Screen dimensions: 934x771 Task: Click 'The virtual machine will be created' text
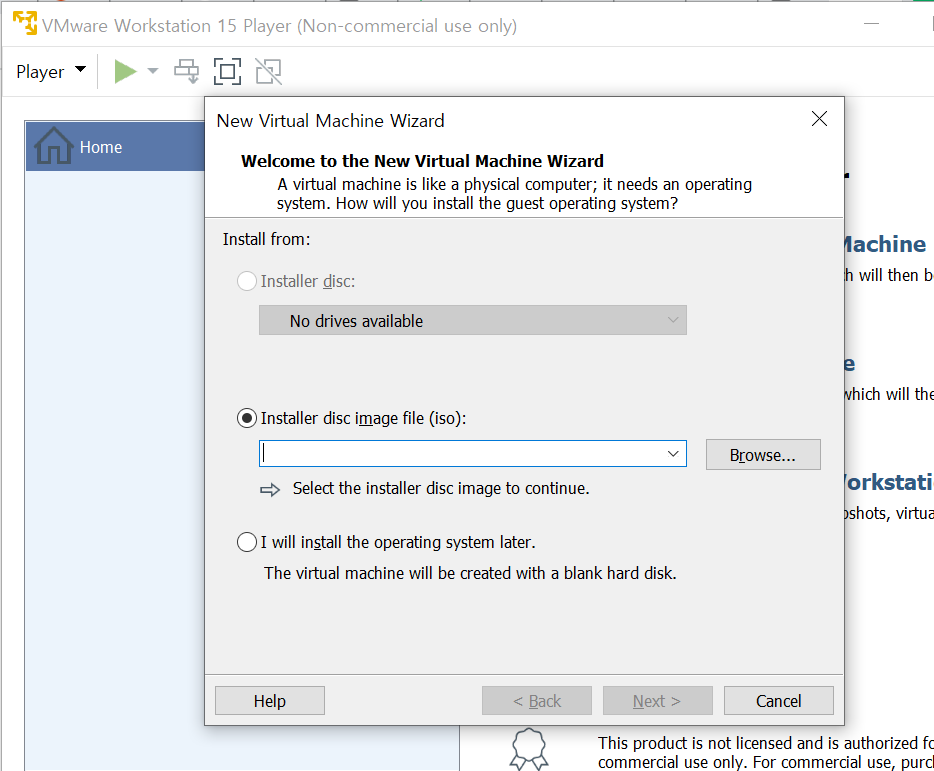pyautogui.click(x=470, y=573)
